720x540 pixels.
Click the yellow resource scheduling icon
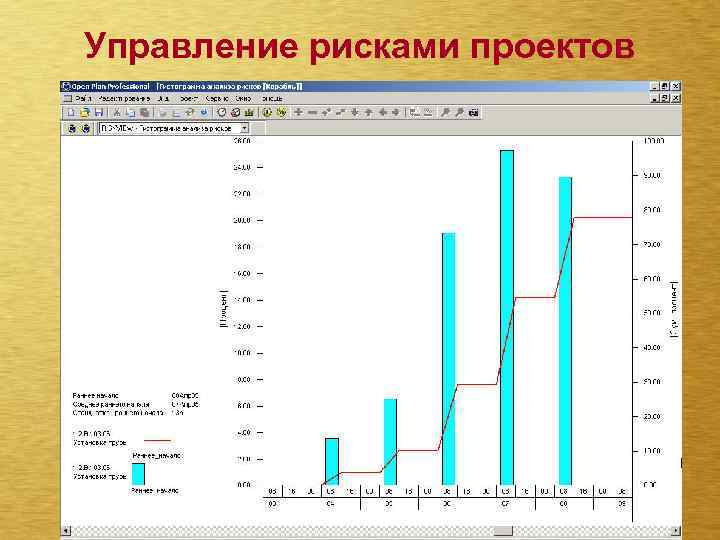(249, 112)
